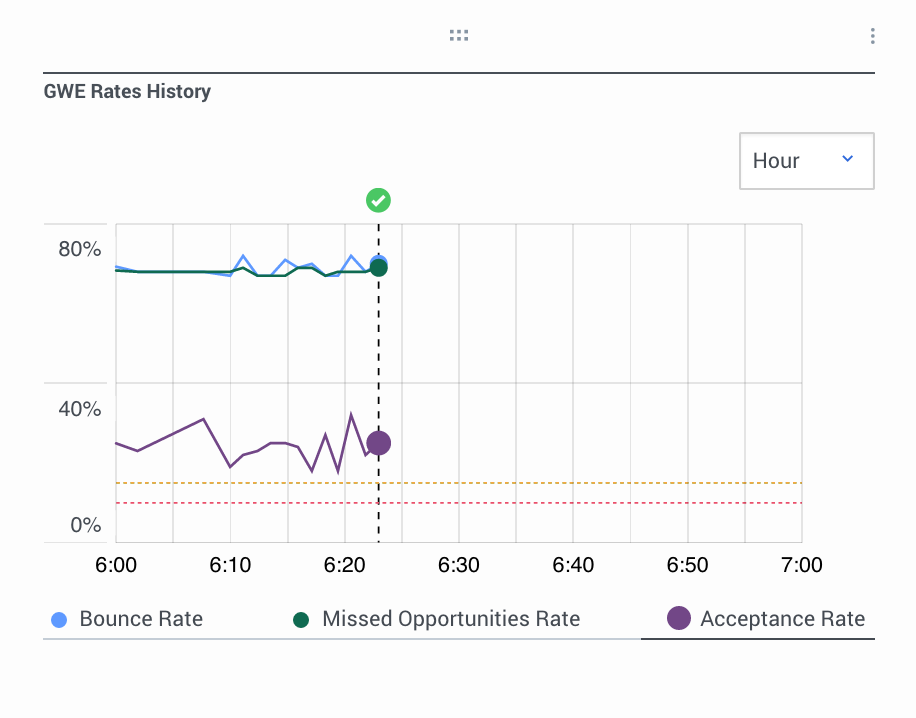This screenshot has width=916, height=718.
Task: Open the Hour time range dropdown
Action: (806, 161)
